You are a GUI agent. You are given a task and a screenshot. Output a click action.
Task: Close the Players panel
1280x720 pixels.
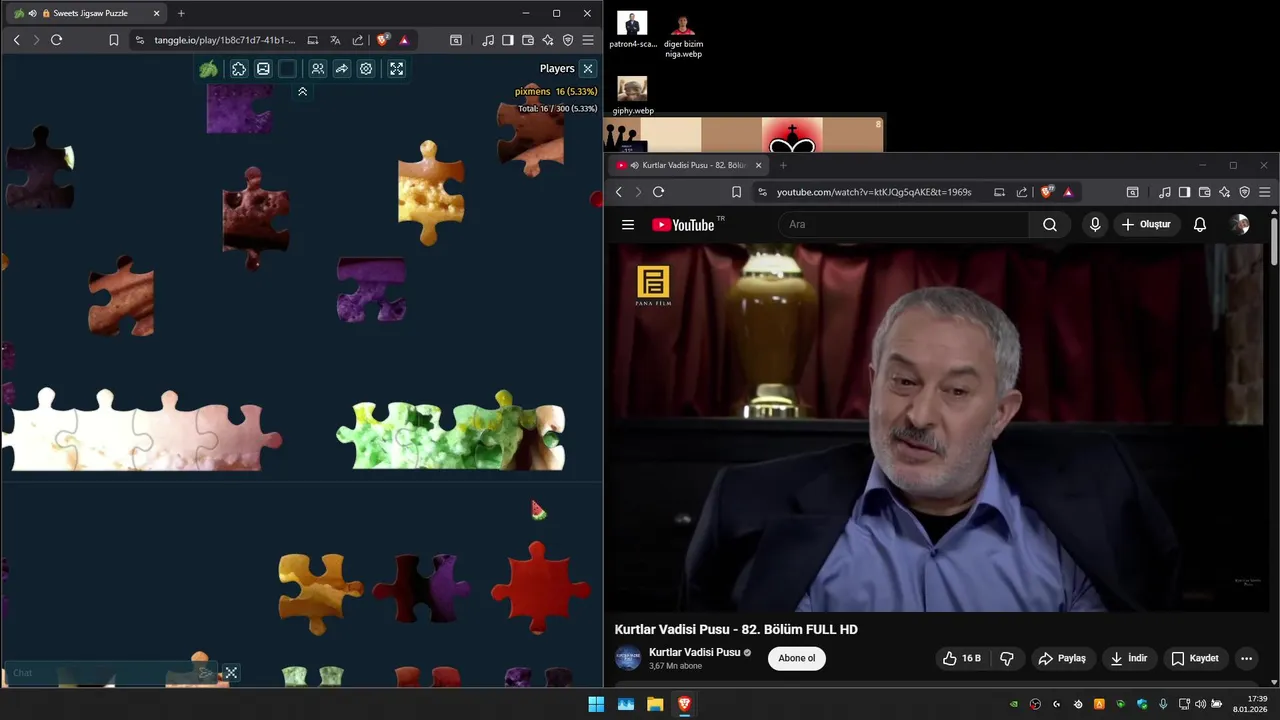[588, 68]
